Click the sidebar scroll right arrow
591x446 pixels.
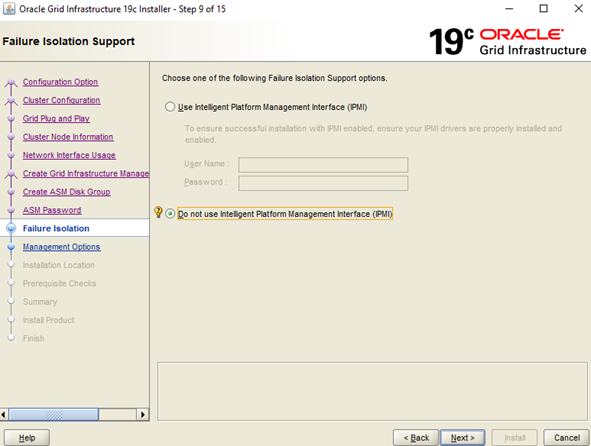[x=142, y=415]
